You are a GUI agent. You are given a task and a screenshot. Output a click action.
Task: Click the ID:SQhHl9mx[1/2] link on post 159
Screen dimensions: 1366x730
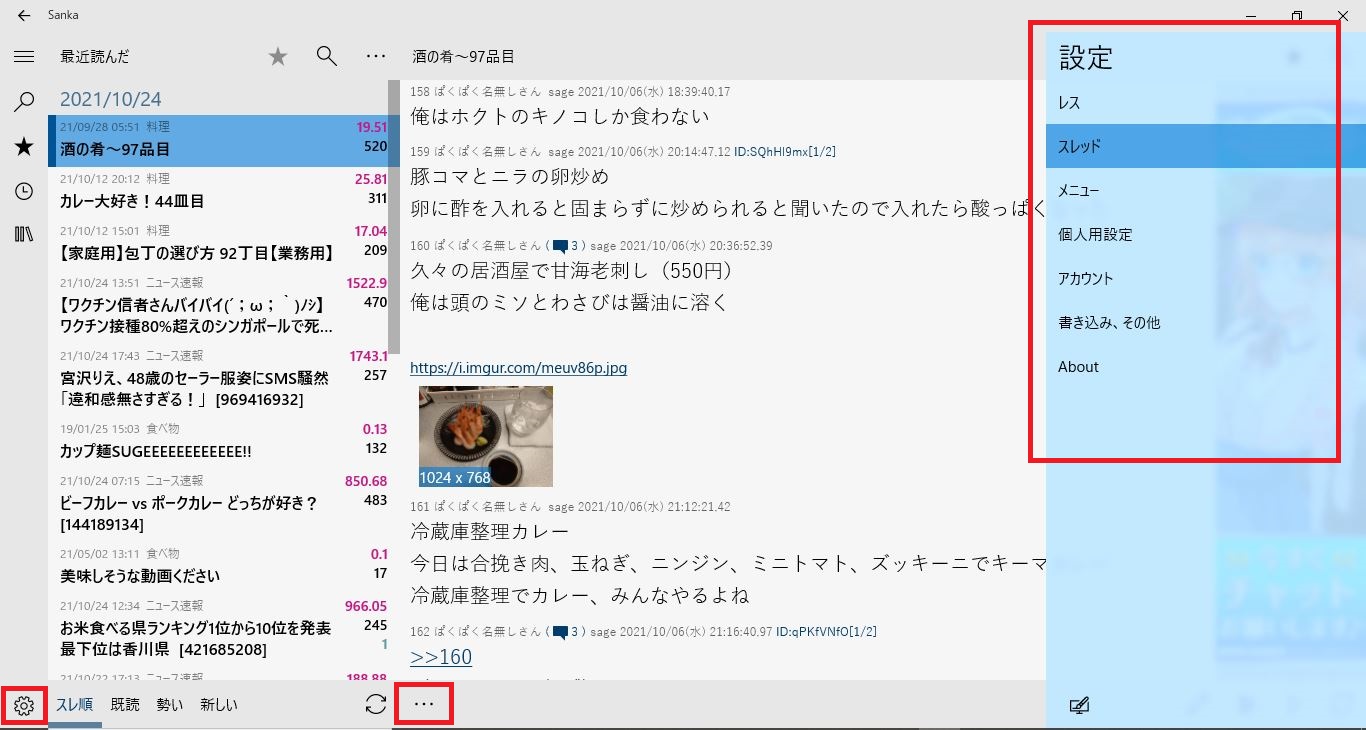click(785, 152)
